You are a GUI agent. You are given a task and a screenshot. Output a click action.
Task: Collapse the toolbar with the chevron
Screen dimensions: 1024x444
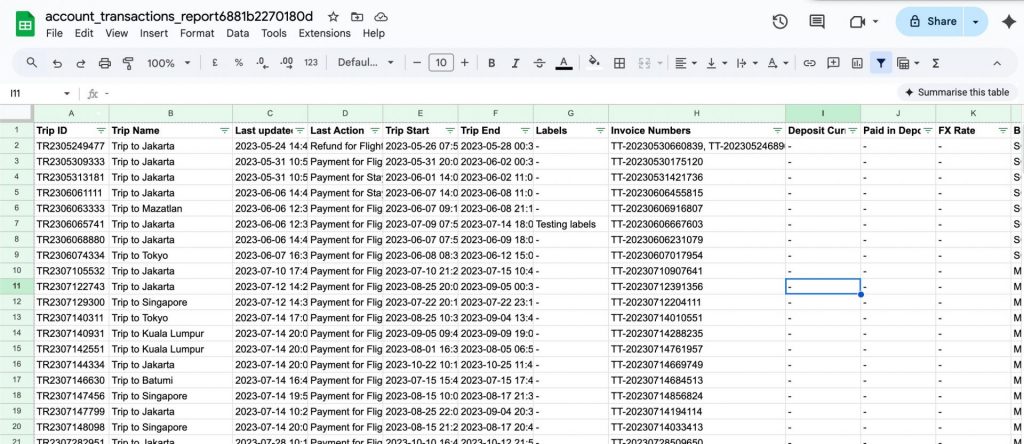point(997,63)
